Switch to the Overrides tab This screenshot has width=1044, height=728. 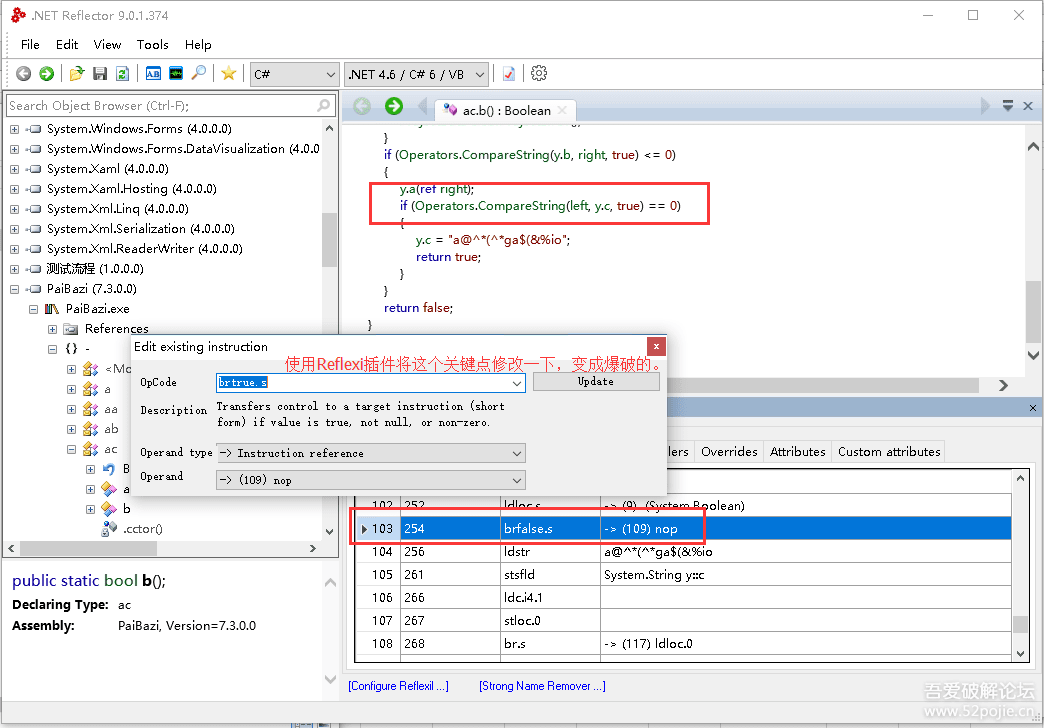(x=729, y=452)
